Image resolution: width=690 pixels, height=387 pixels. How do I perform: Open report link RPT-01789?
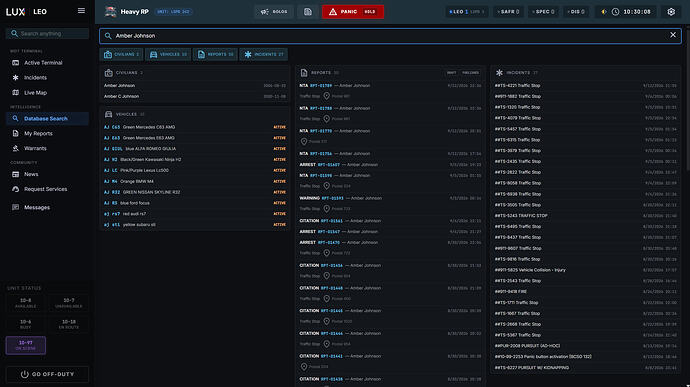pyautogui.click(x=321, y=86)
